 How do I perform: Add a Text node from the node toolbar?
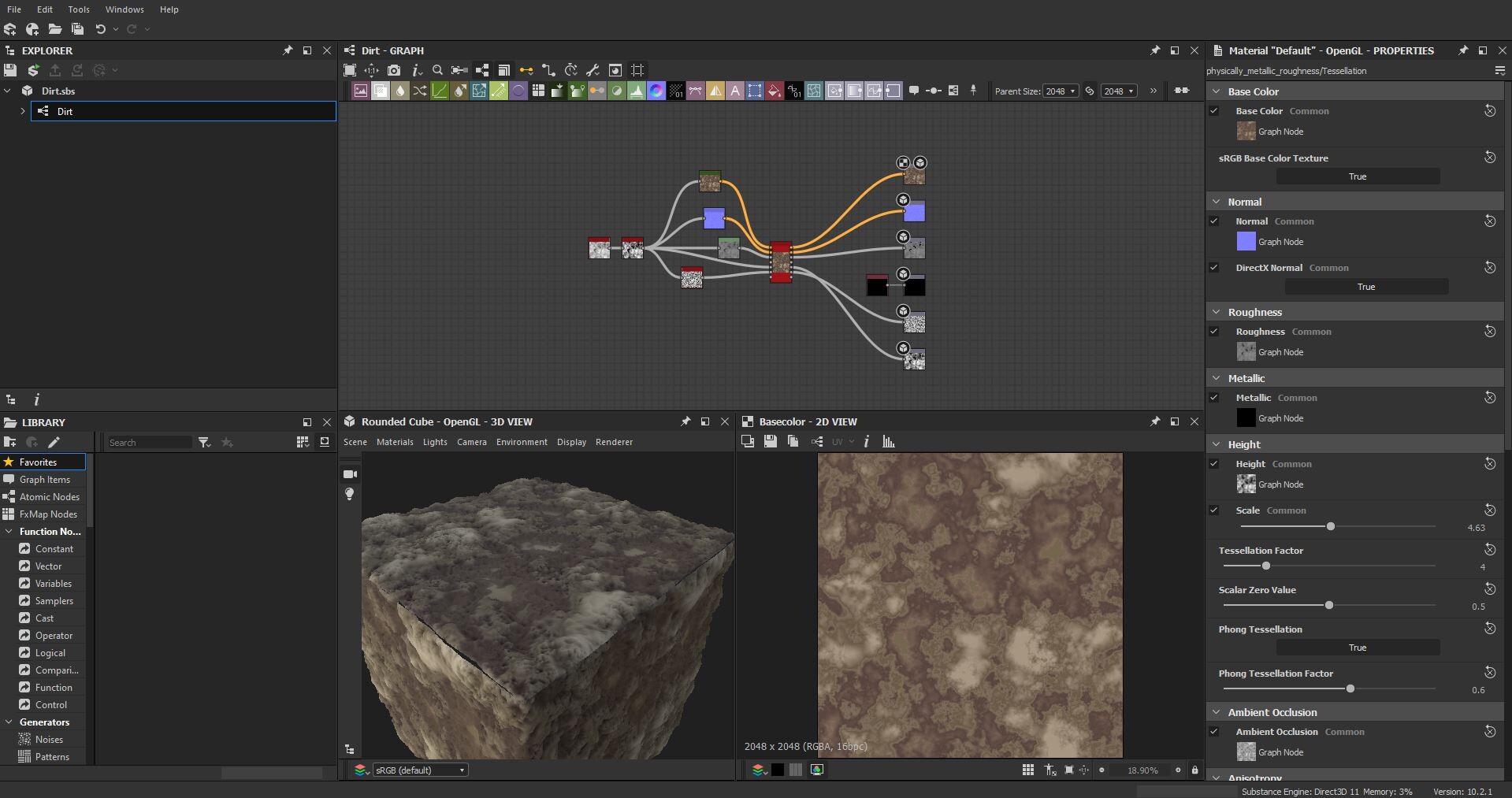click(x=734, y=91)
